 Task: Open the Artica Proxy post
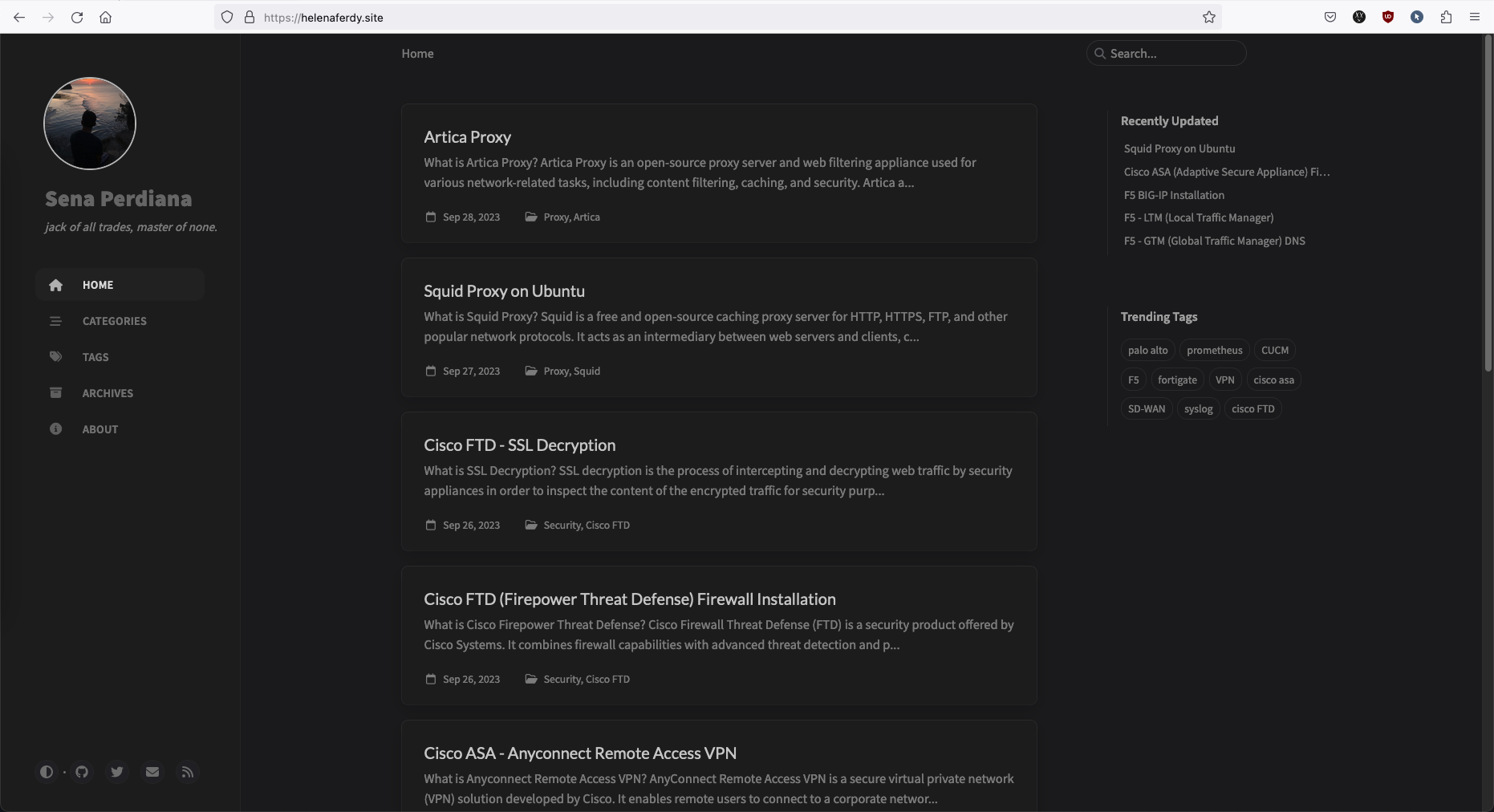pyautogui.click(x=468, y=137)
